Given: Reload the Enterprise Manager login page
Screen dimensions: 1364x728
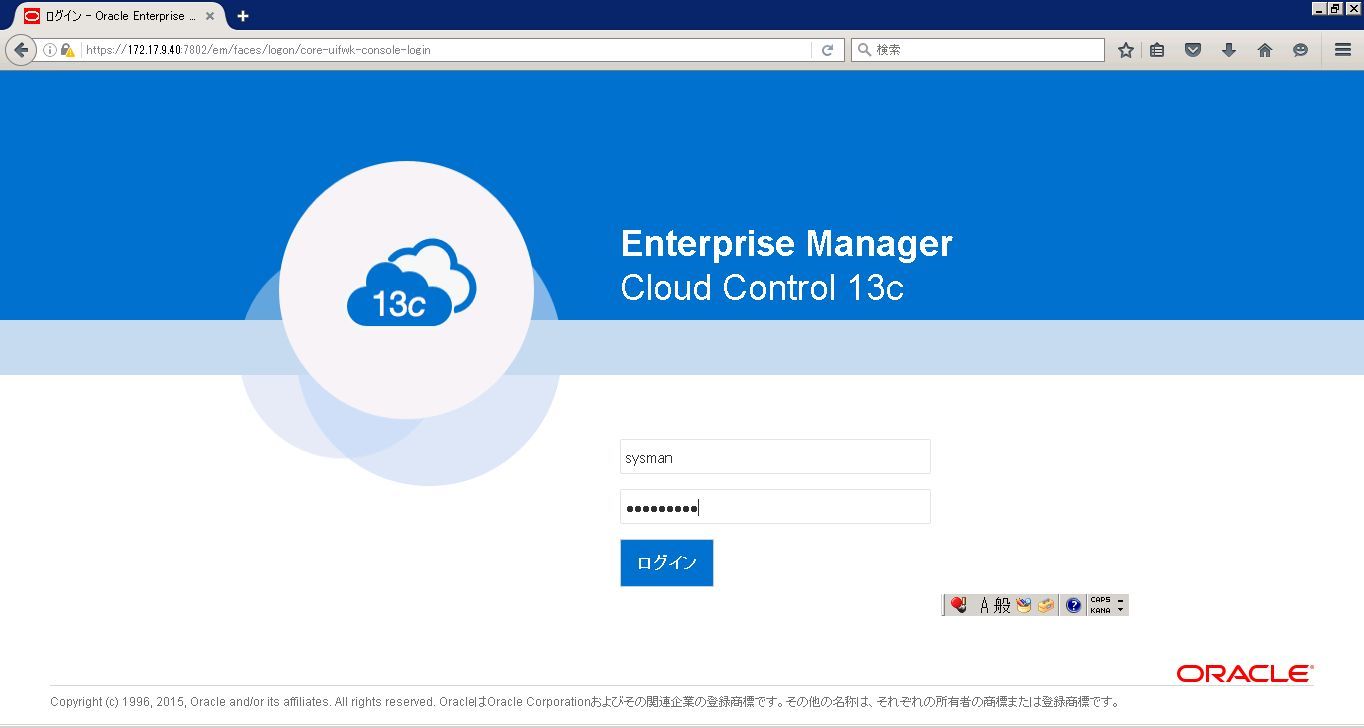Looking at the screenshot, I should coord(827,50).
